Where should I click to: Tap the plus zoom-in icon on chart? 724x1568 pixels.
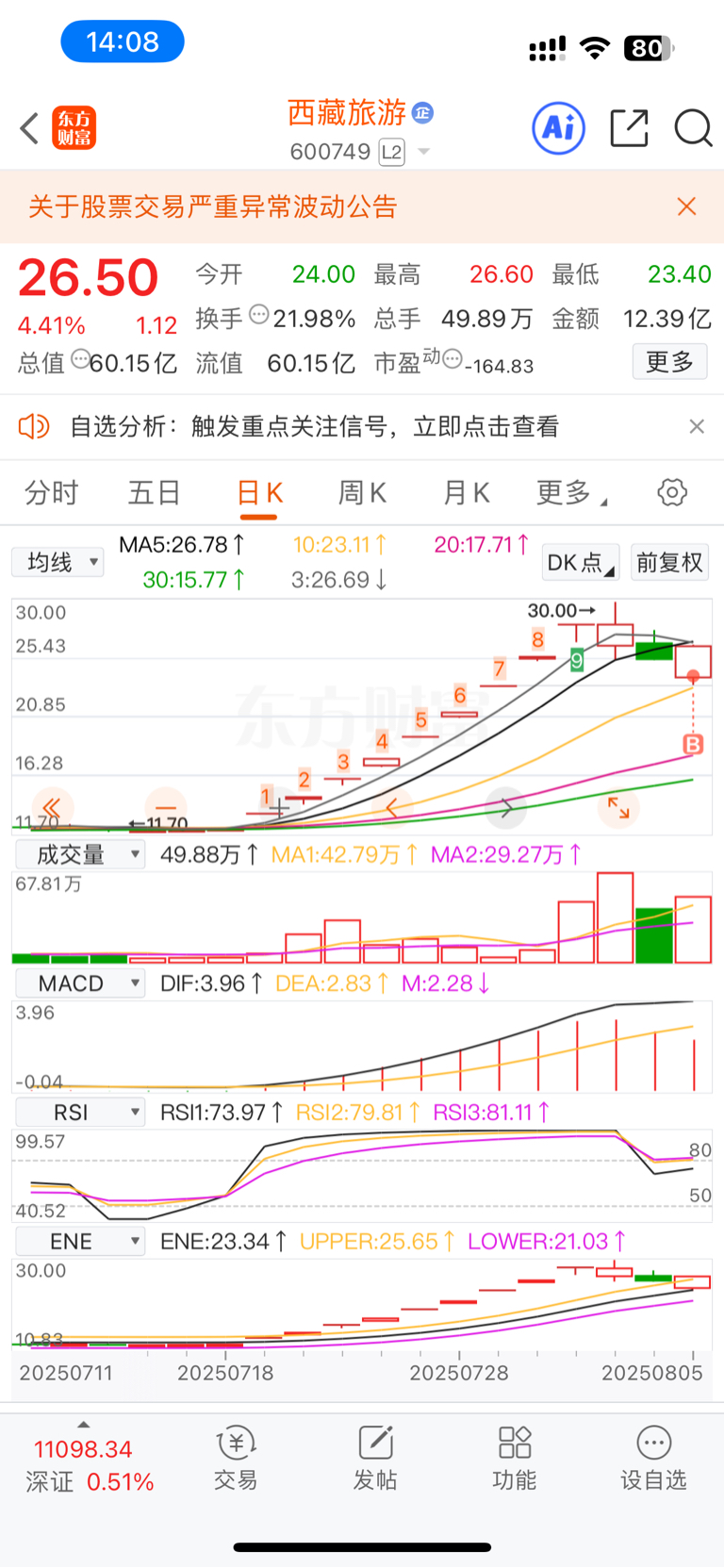(x=279, y=807)
